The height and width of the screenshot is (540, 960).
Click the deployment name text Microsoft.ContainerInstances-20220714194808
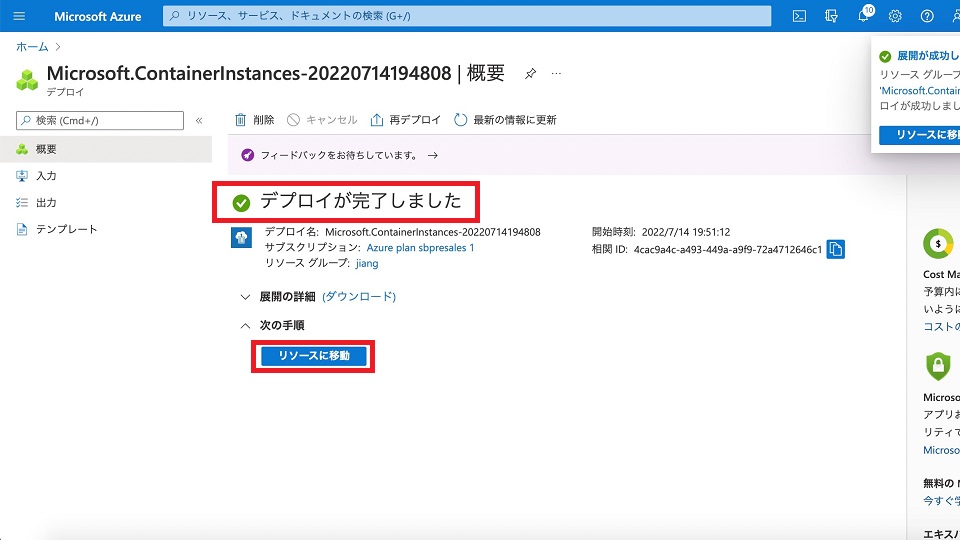(433, 232)
